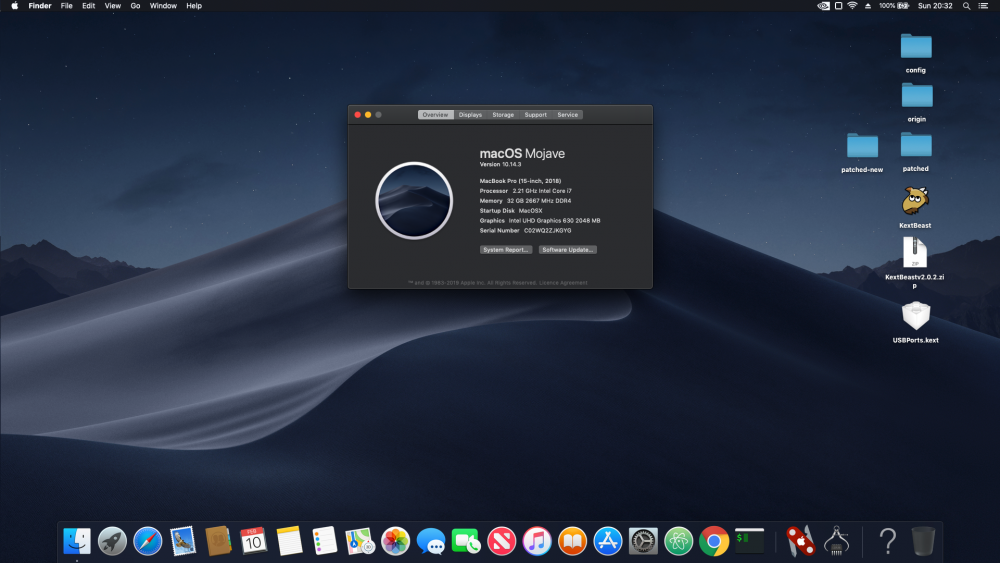
Task: Open the Go menu
Action: pos(135,6)
